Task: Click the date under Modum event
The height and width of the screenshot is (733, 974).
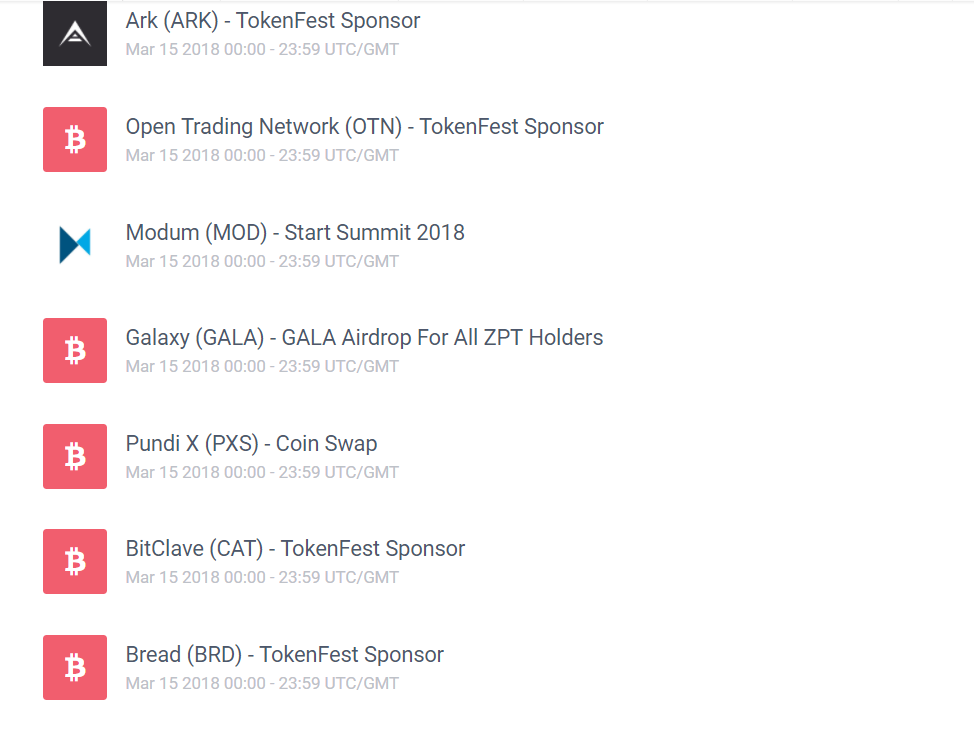Action: click(x=262, y=261)
